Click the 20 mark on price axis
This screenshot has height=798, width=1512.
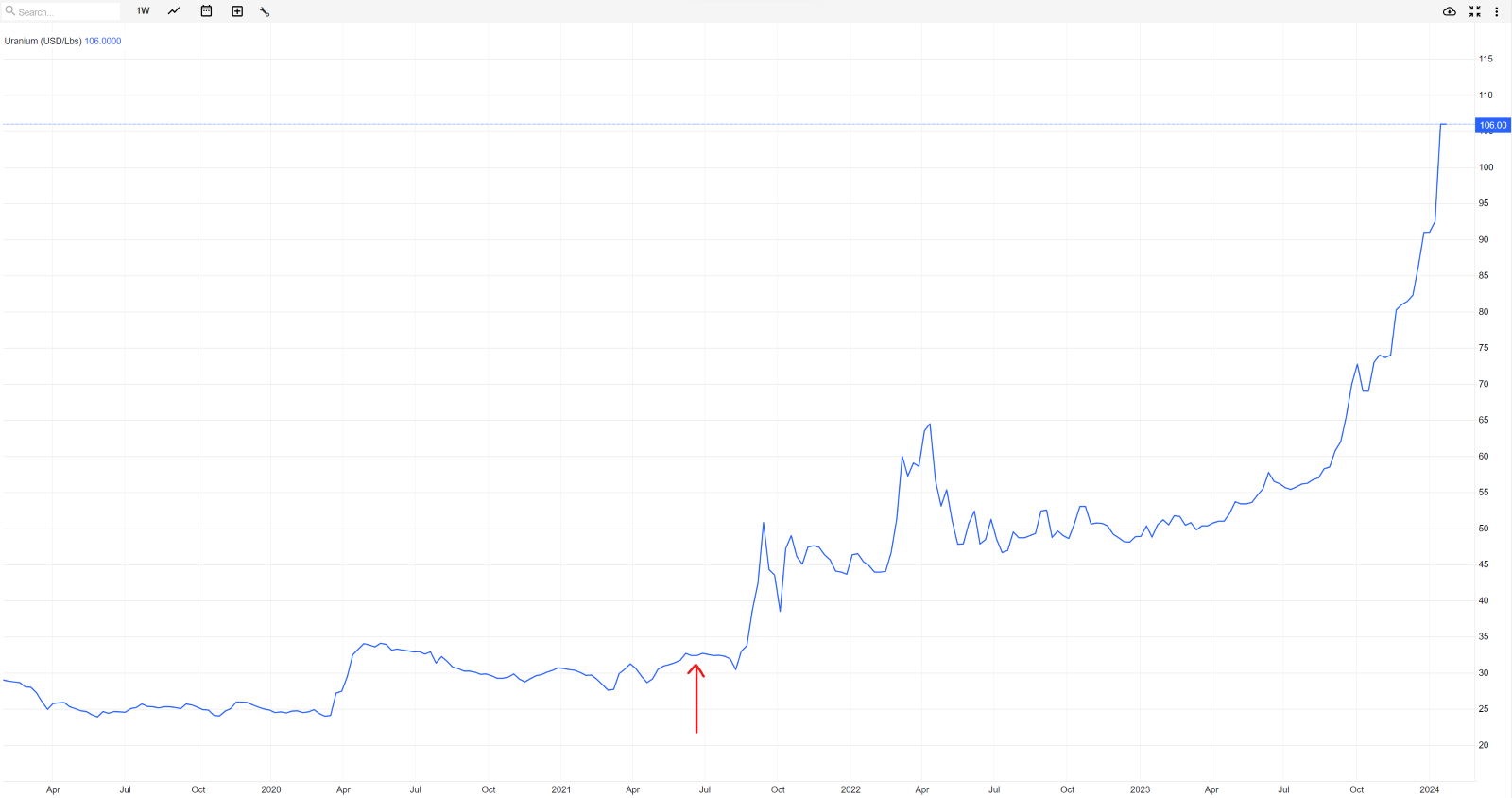tap(1484, 745)
